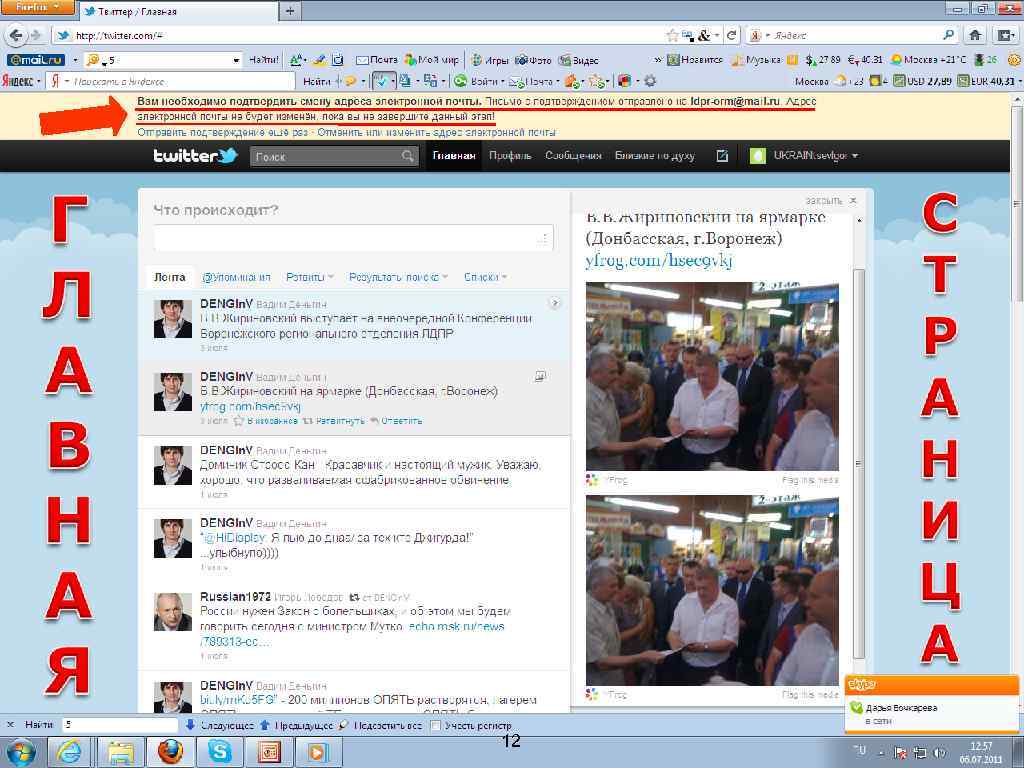Select the Главная tab in Twitter header
The image size is (1024, 768).
coord(454,155)
